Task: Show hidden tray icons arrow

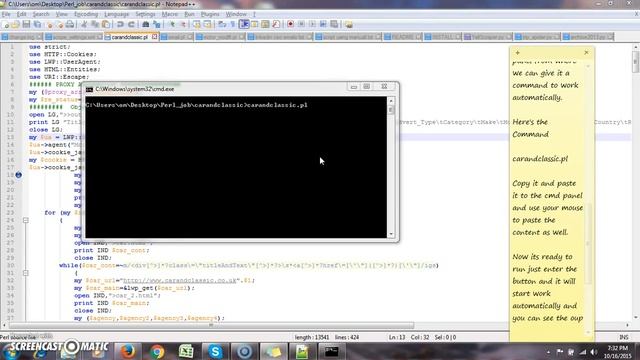Action: (548, 352)
